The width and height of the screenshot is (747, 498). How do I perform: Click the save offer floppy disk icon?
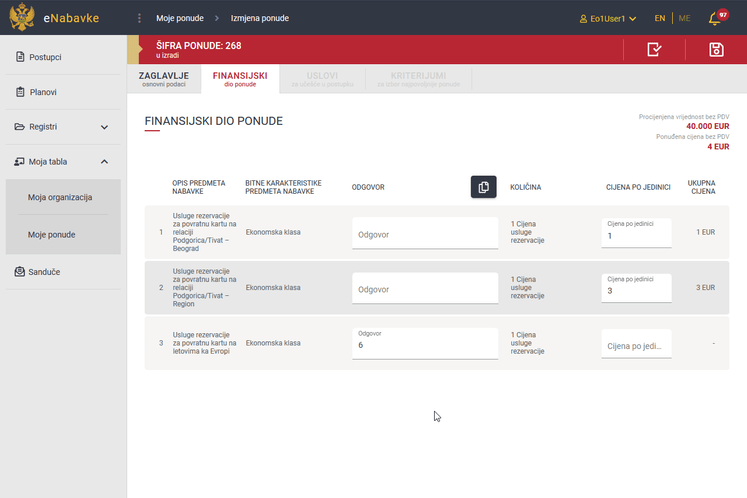(715, 50)
